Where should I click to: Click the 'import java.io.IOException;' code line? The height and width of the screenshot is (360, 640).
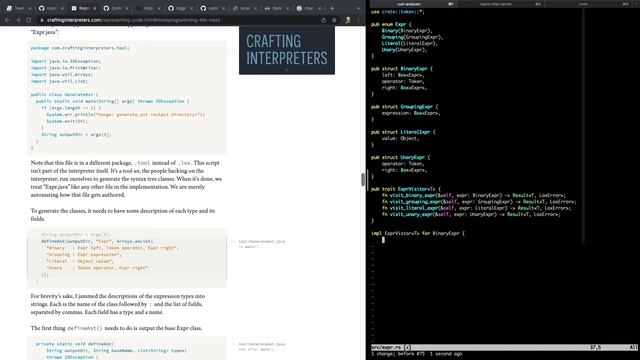pyautogui.click(x=66, y=61)
